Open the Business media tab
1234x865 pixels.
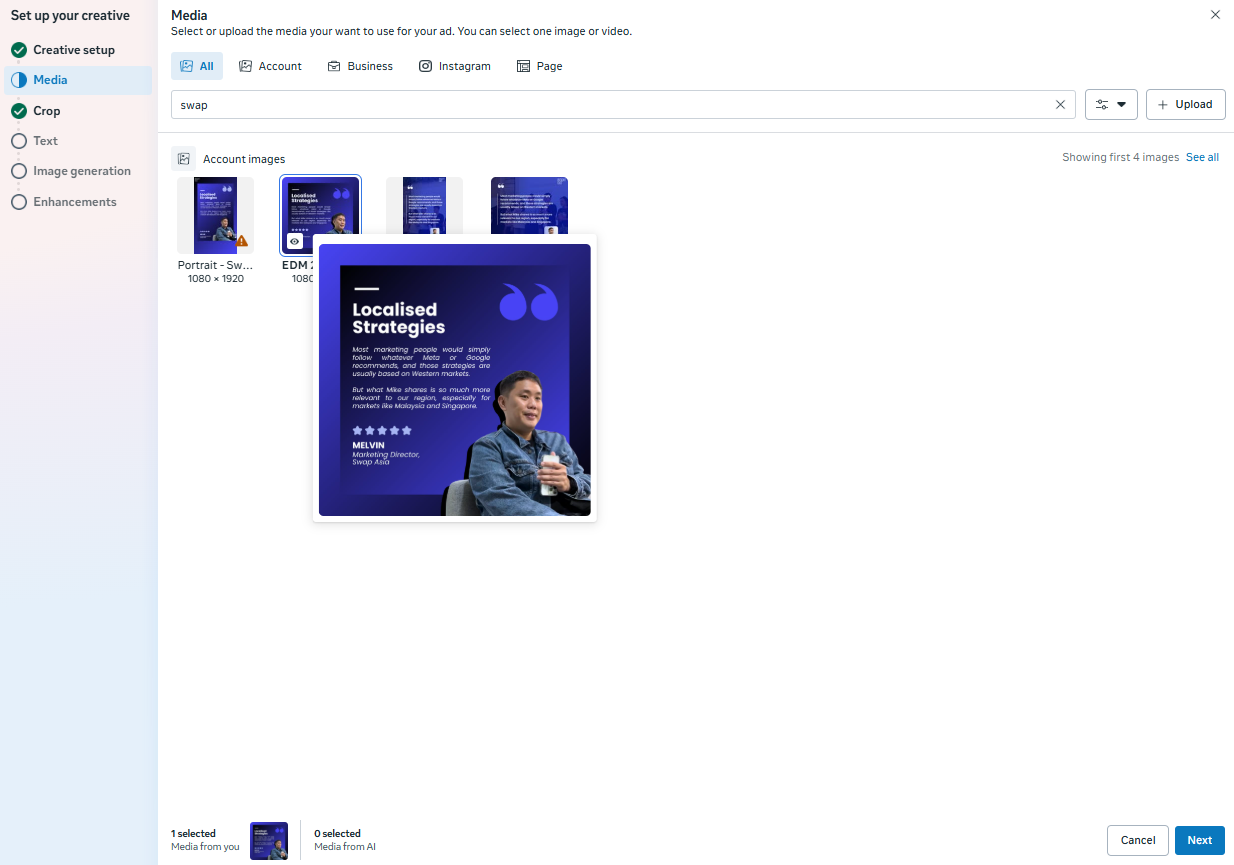coord(360,66)
